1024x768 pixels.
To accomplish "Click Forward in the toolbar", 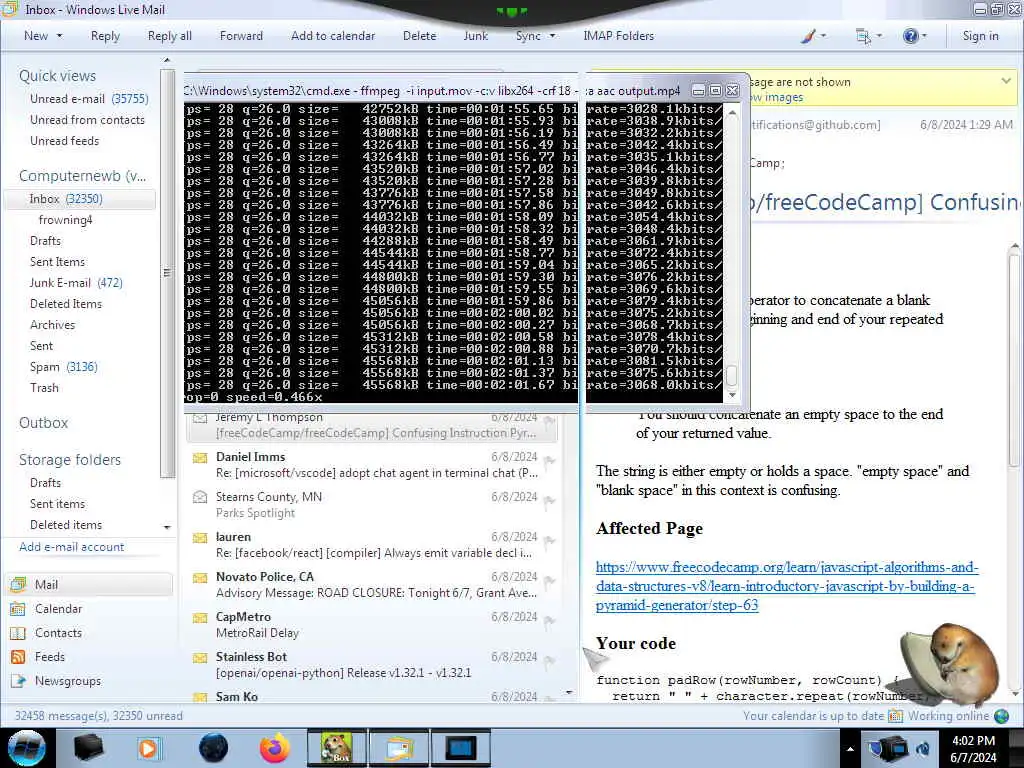I will [241, 36].
